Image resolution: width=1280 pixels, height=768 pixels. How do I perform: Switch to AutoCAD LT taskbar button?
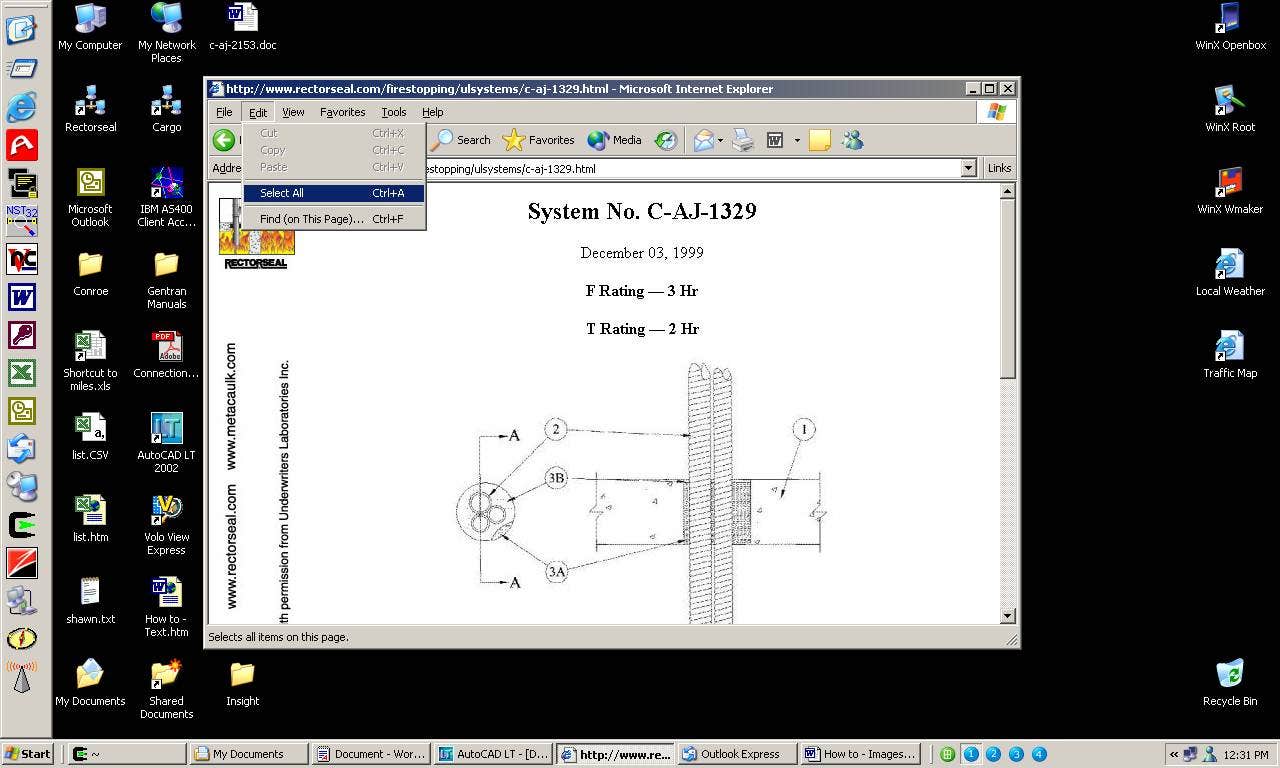[x=493, y=754]
